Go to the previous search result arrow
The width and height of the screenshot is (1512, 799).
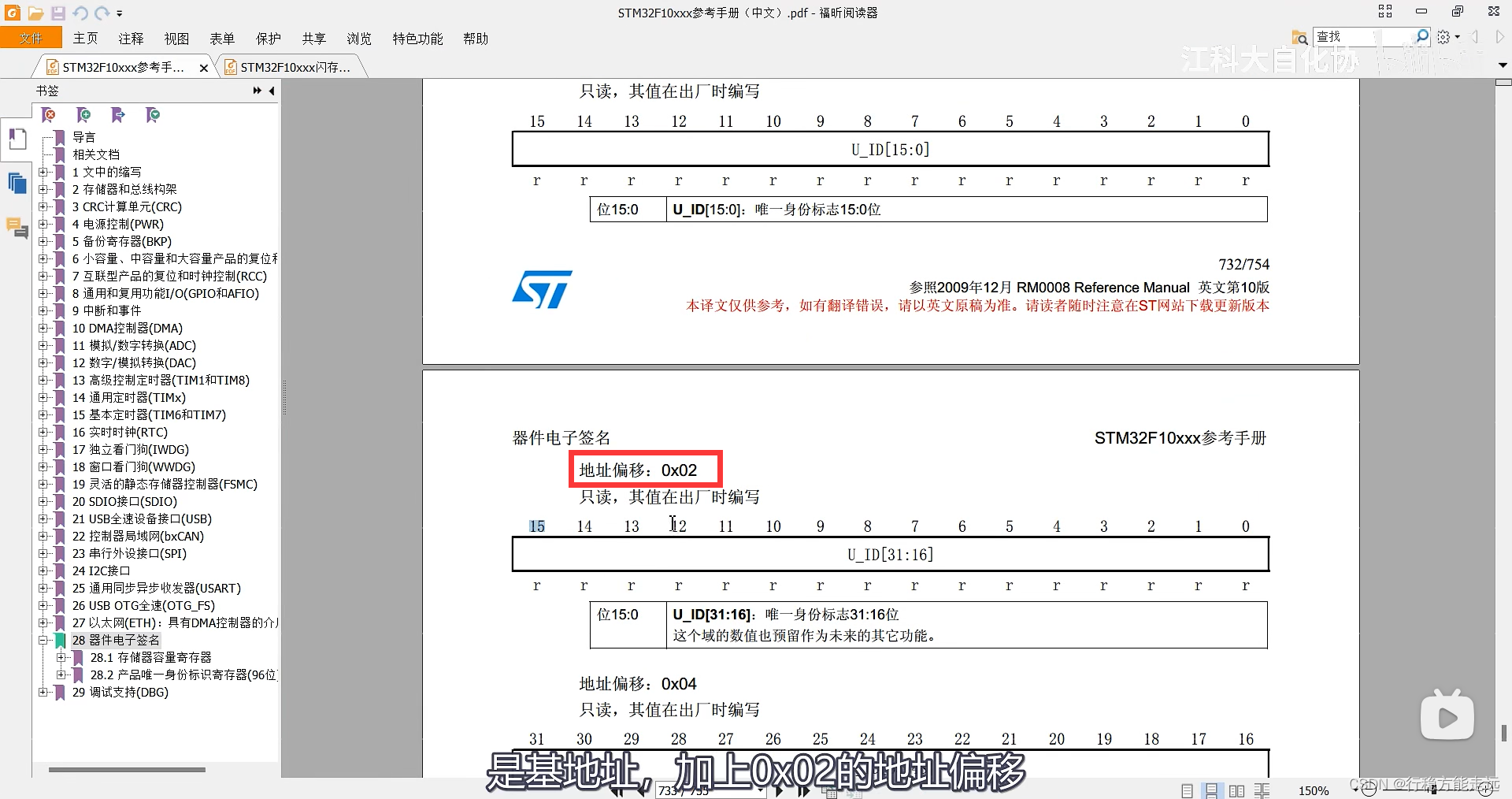pyautogui.click(x=1475, y=36)
